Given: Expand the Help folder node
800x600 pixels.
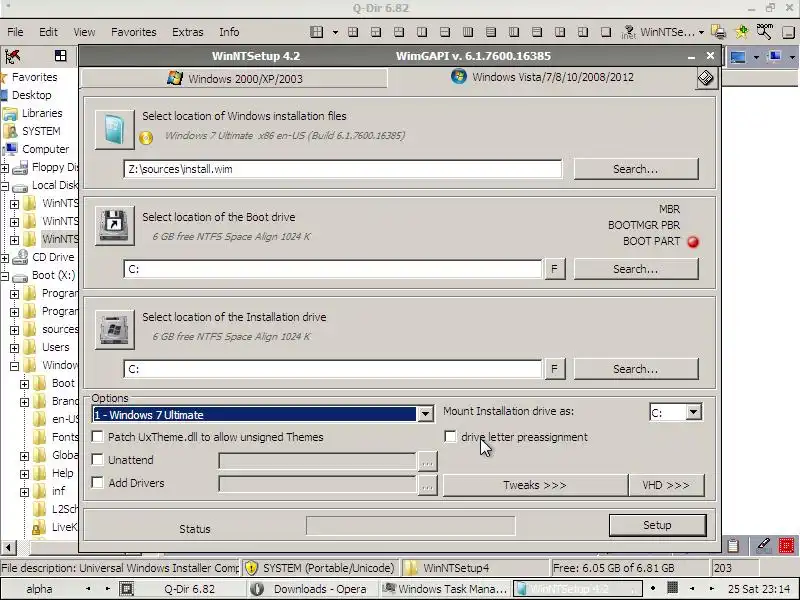Looking at the screenshot, I should [x=24, y=474].
